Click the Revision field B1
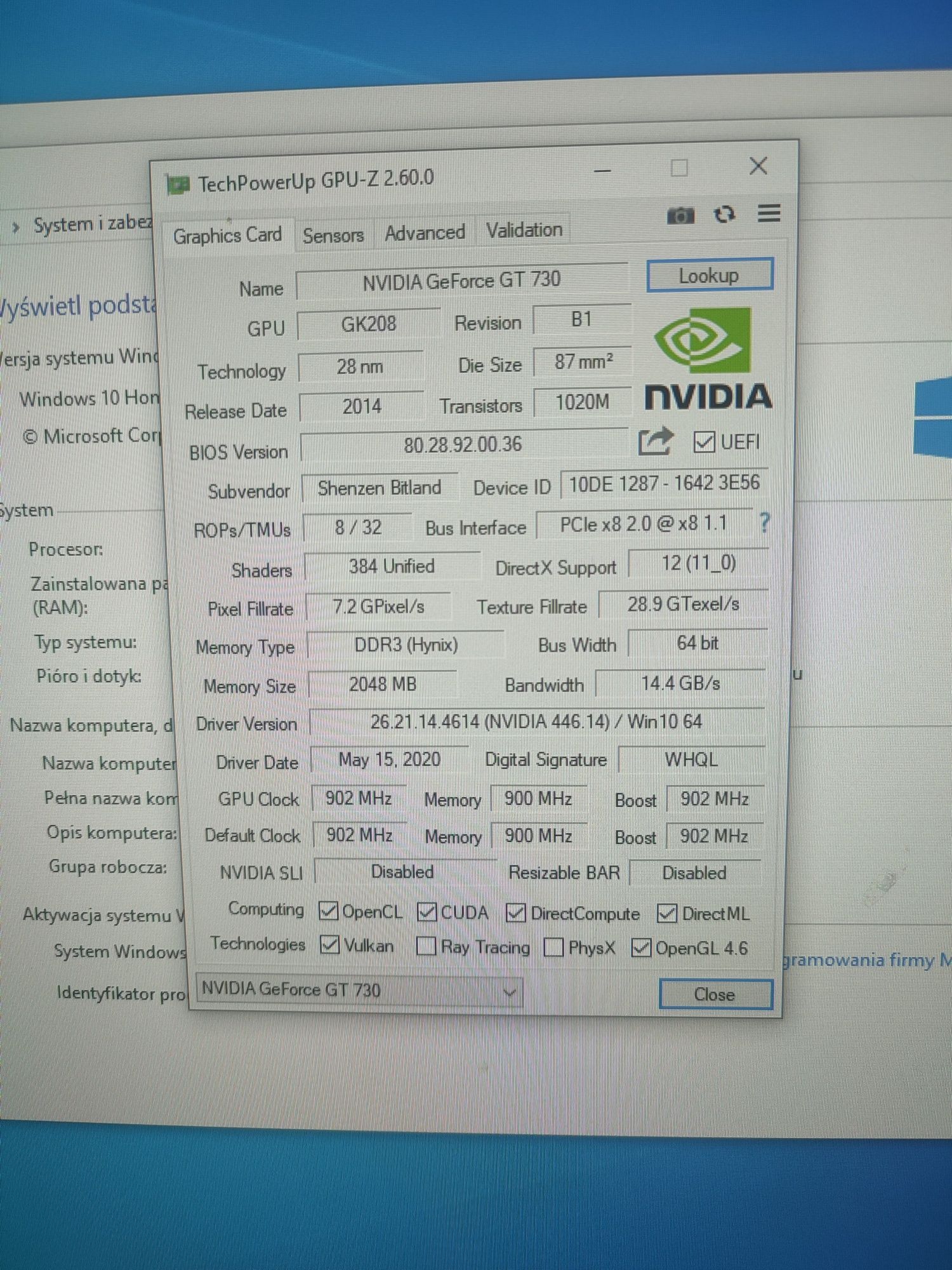Image resolution: width=952 pixels, height=1270 pixels. (582, 319)
